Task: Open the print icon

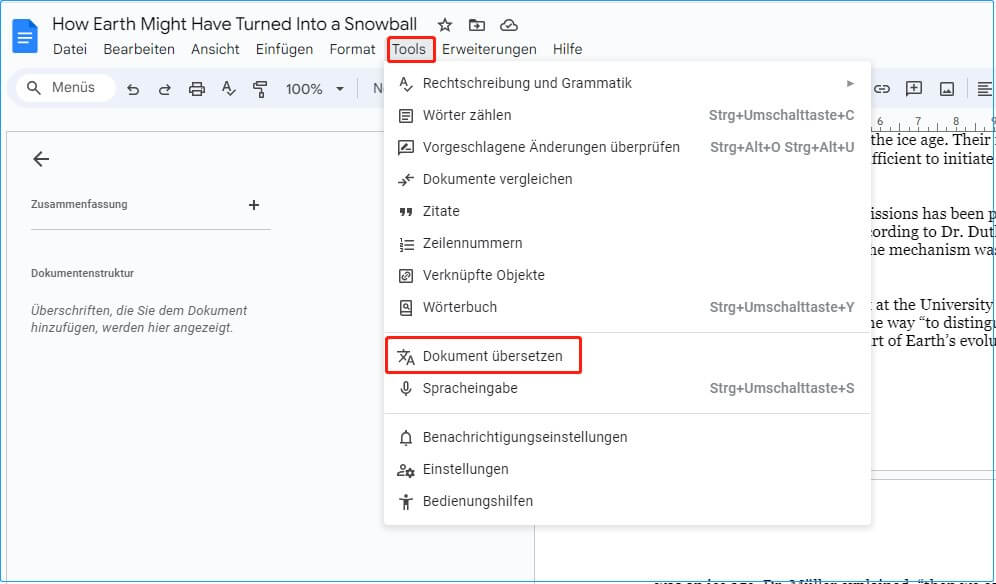Action: click(197, 88)
